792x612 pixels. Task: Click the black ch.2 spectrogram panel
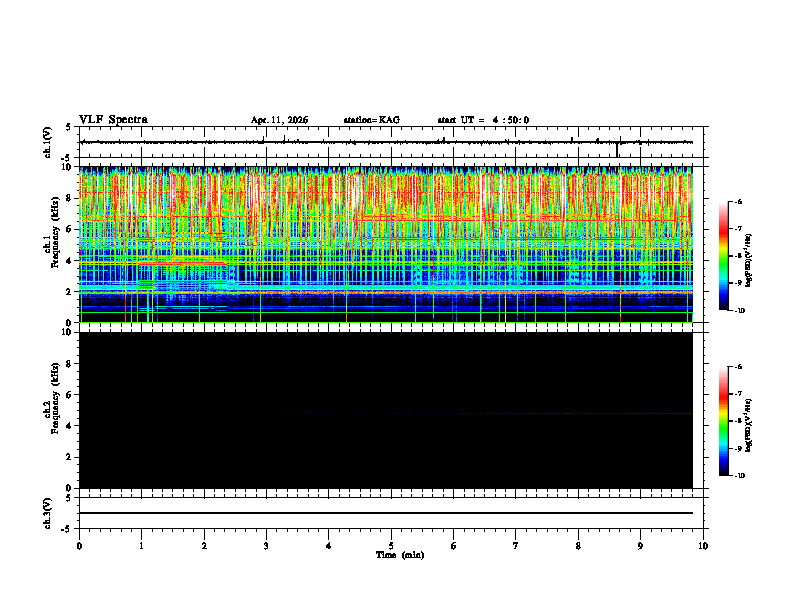(x=386, y=410)
